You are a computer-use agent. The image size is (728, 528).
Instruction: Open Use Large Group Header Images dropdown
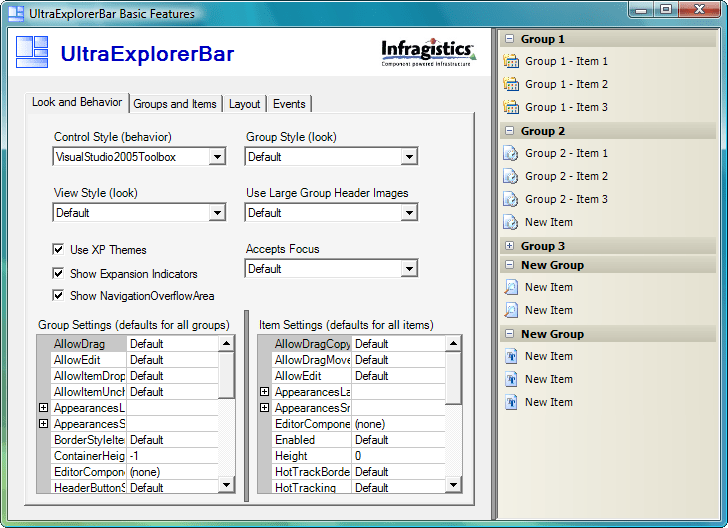[x=409, y=213]
